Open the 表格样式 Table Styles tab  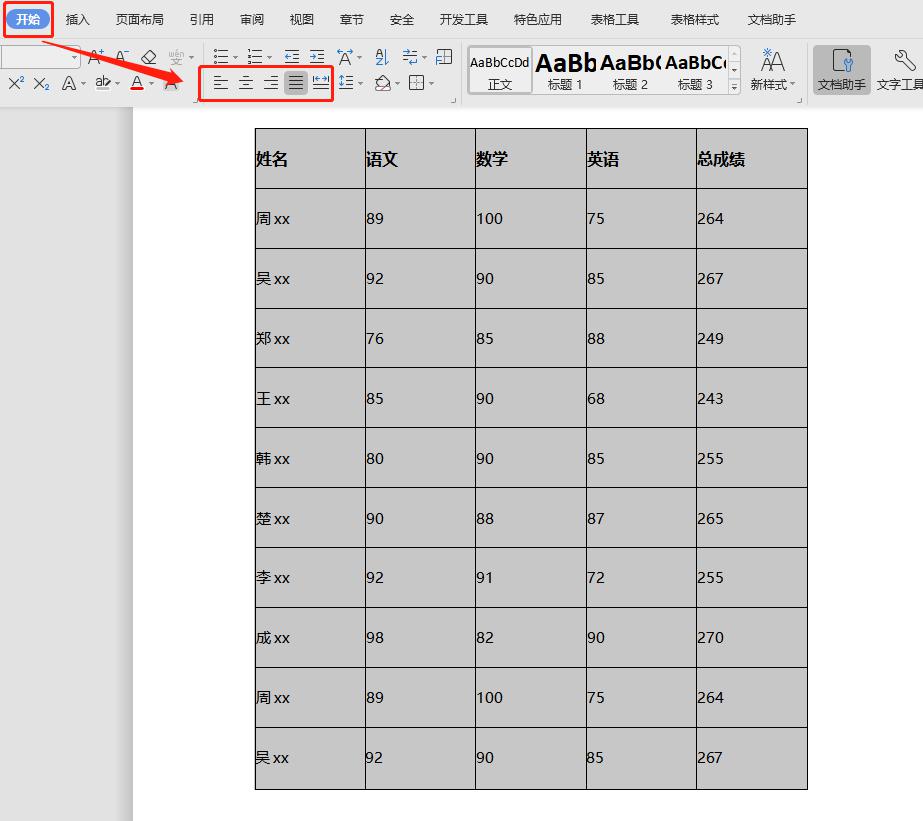click(x=695, y=19)
